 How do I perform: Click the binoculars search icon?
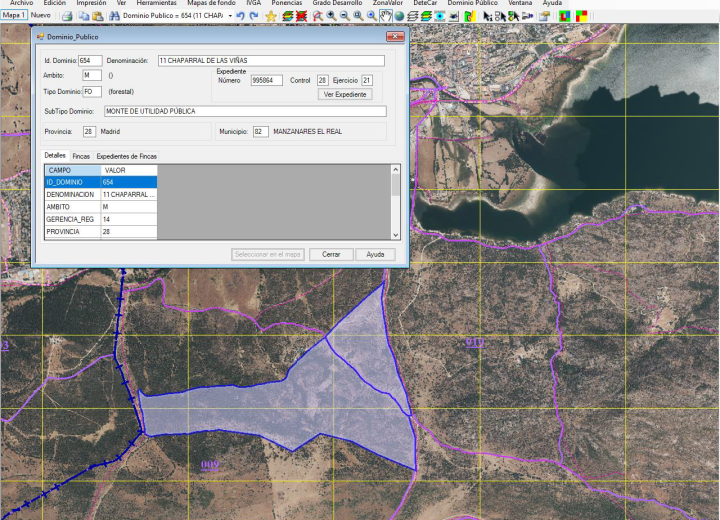114,17
